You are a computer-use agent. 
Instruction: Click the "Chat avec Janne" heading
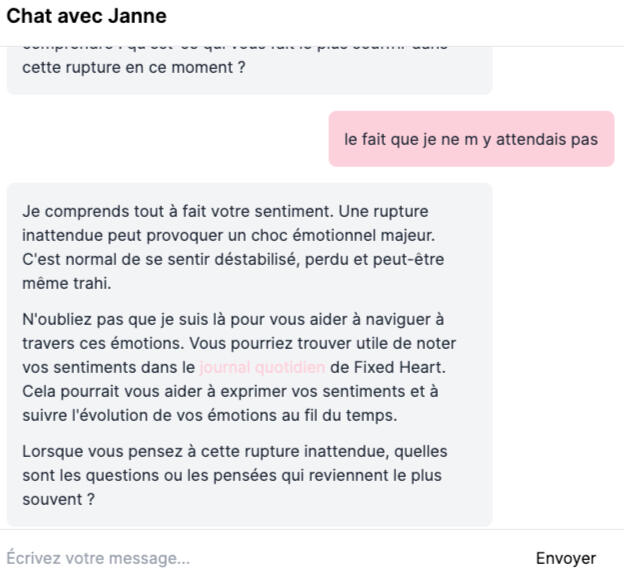click(87, 17)
